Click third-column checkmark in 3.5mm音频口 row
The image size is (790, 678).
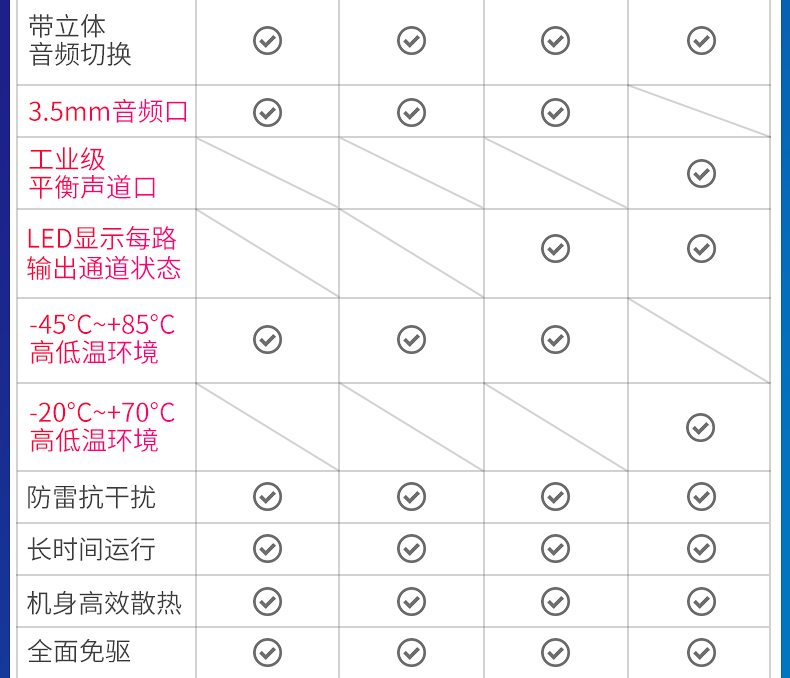pos(555,112)
